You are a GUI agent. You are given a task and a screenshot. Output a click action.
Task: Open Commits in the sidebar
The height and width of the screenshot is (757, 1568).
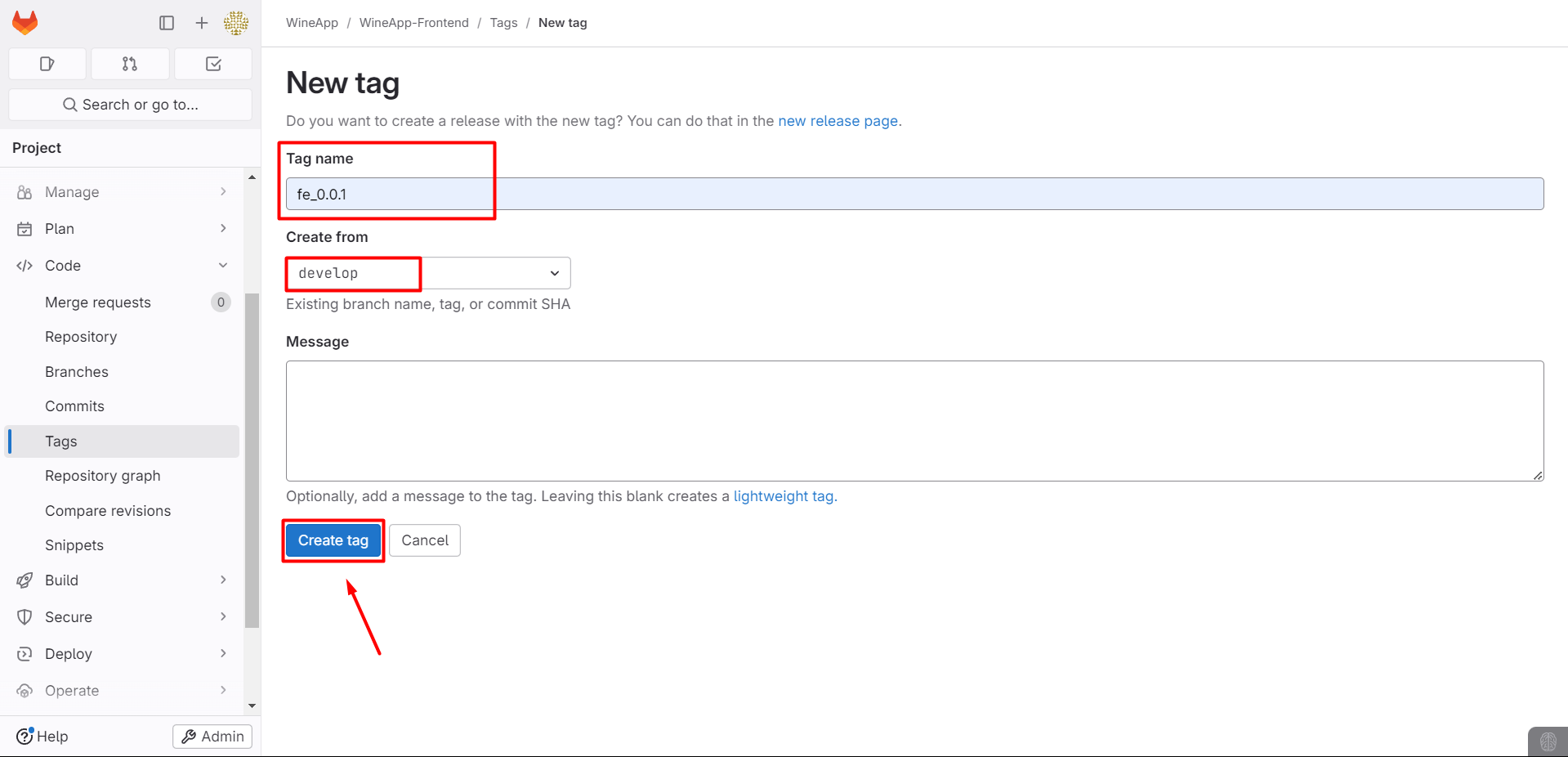click(74, 406)
